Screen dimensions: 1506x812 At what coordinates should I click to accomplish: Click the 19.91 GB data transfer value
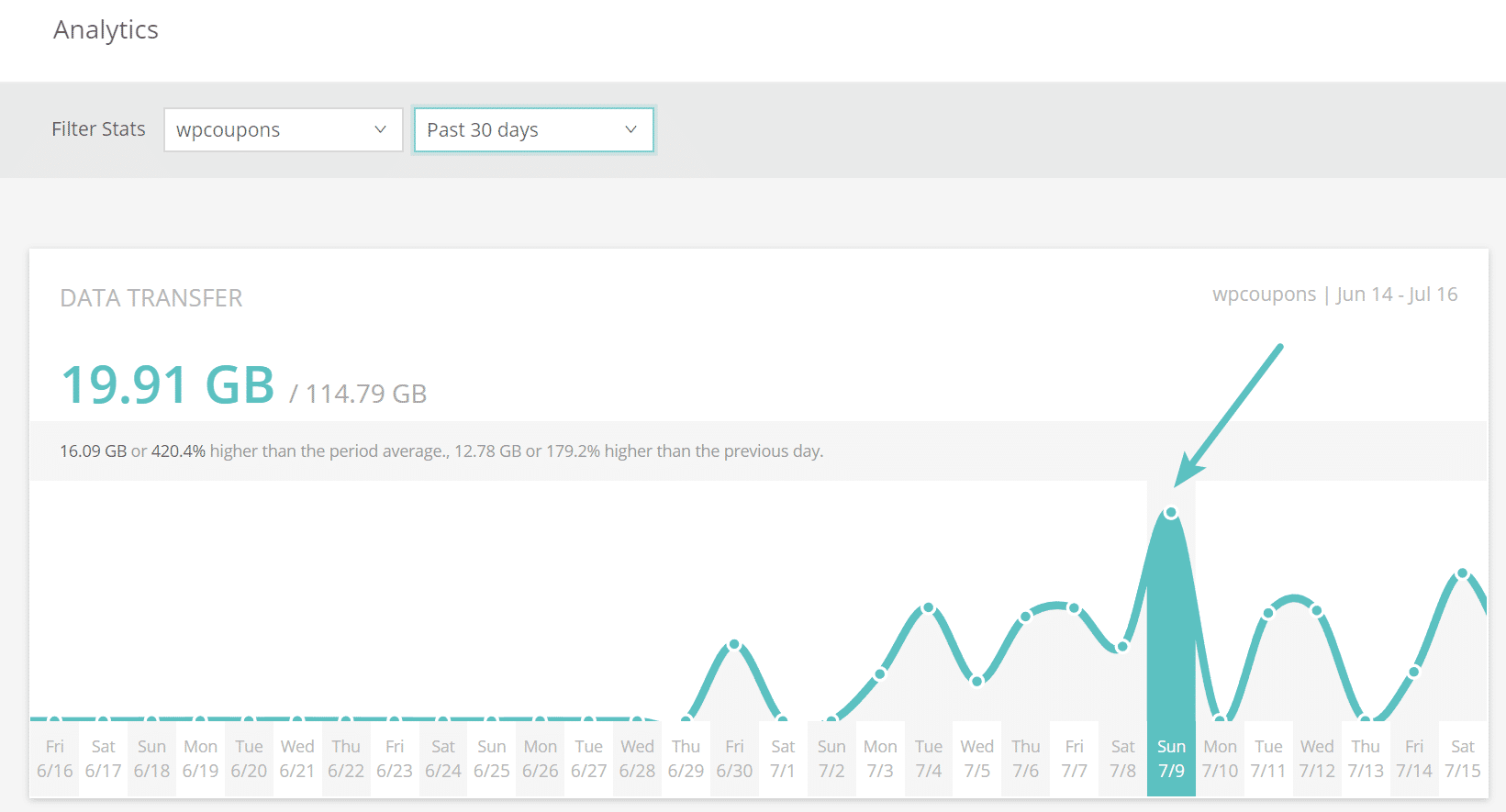(168, 384)
